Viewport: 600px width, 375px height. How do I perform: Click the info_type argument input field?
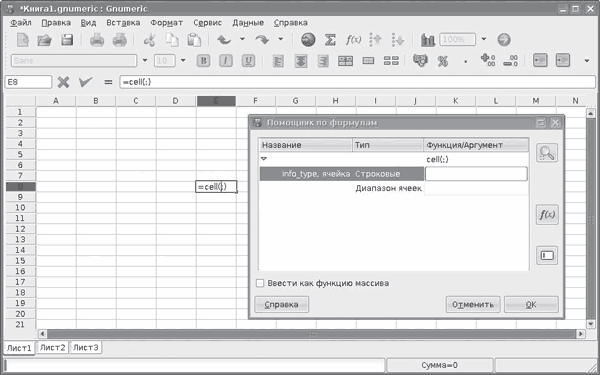click(476, 174)
